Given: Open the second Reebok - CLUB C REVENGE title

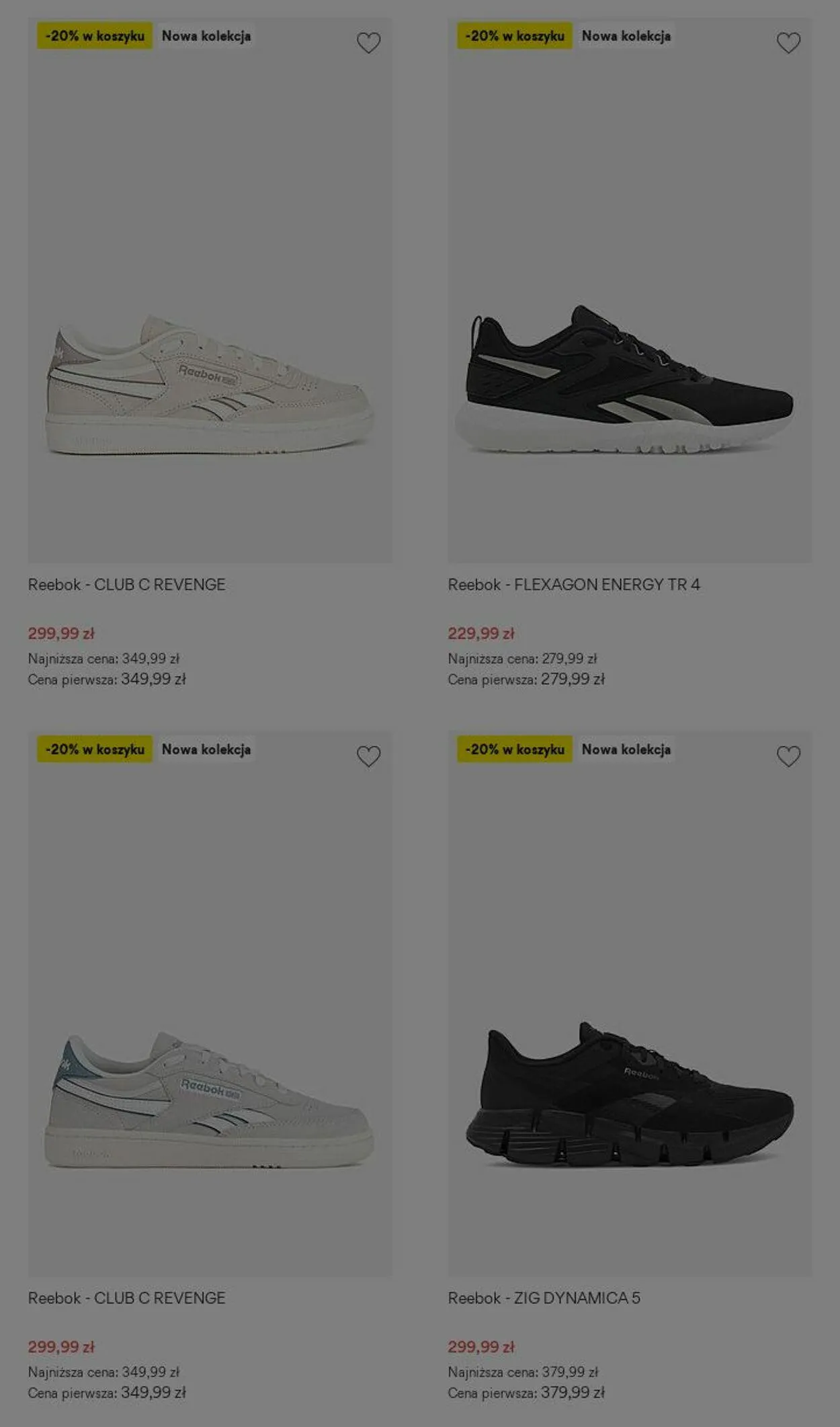Looking at the screenshot, I should click(126, 1298).
